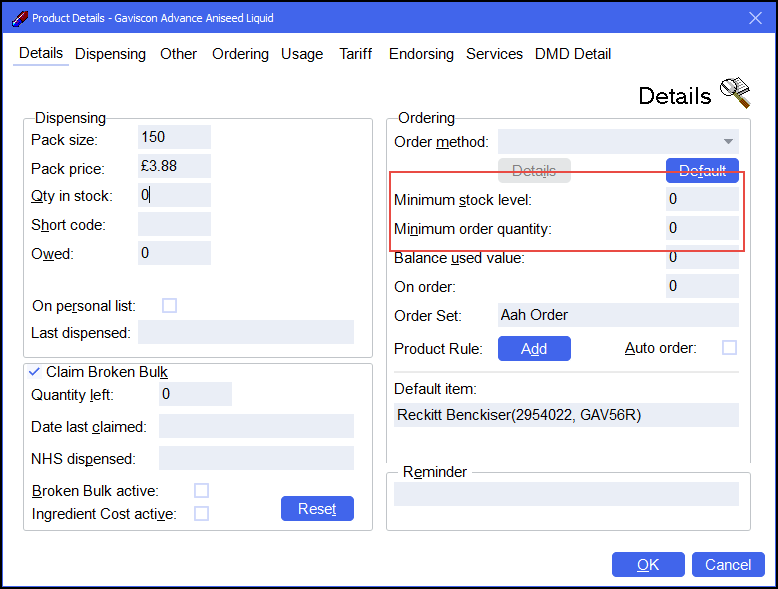Enable the Auto order checkbox
The image size is (778, 589).
[x=730, y=348]
